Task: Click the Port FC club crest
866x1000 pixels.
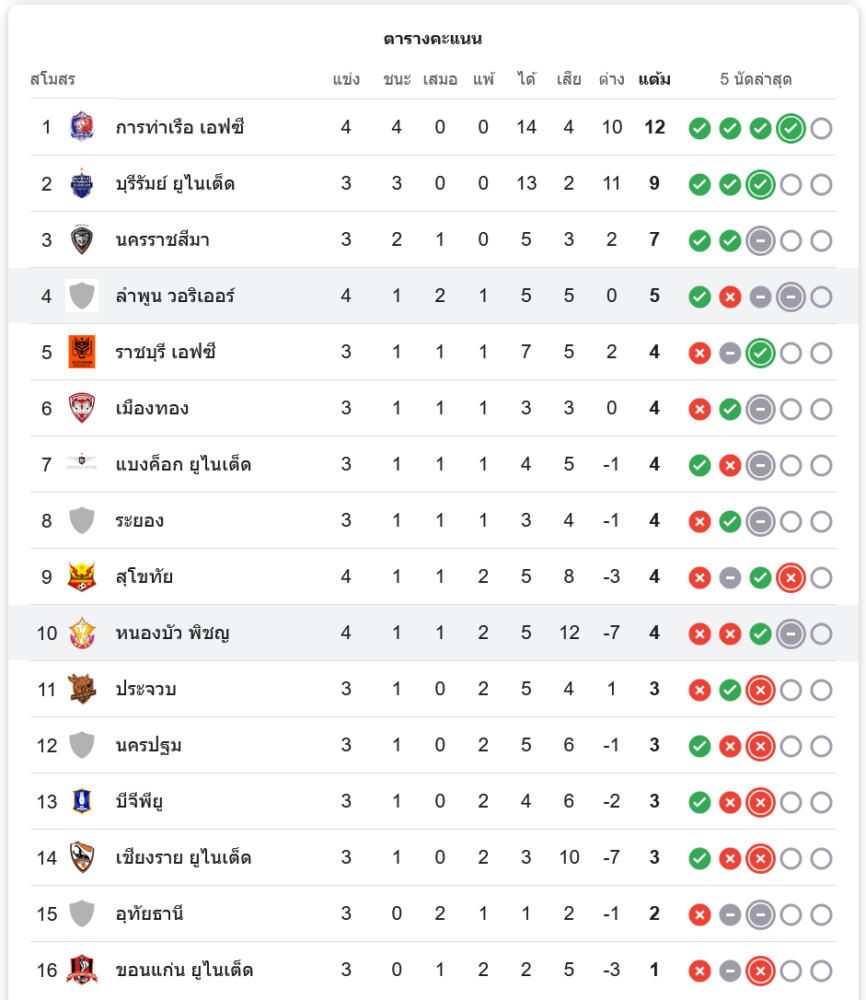Action: (x=81, y=127)
